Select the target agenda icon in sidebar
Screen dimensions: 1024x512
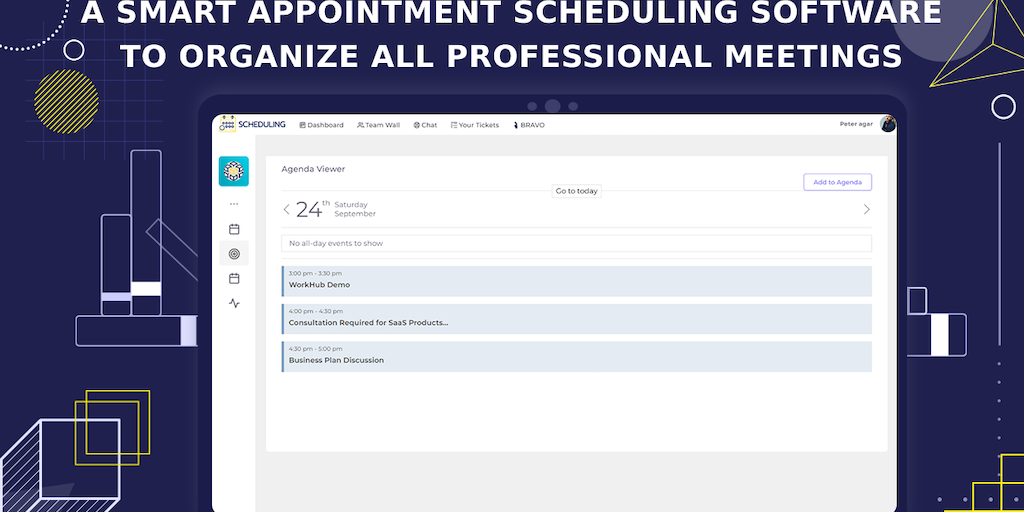pos(234,254)
